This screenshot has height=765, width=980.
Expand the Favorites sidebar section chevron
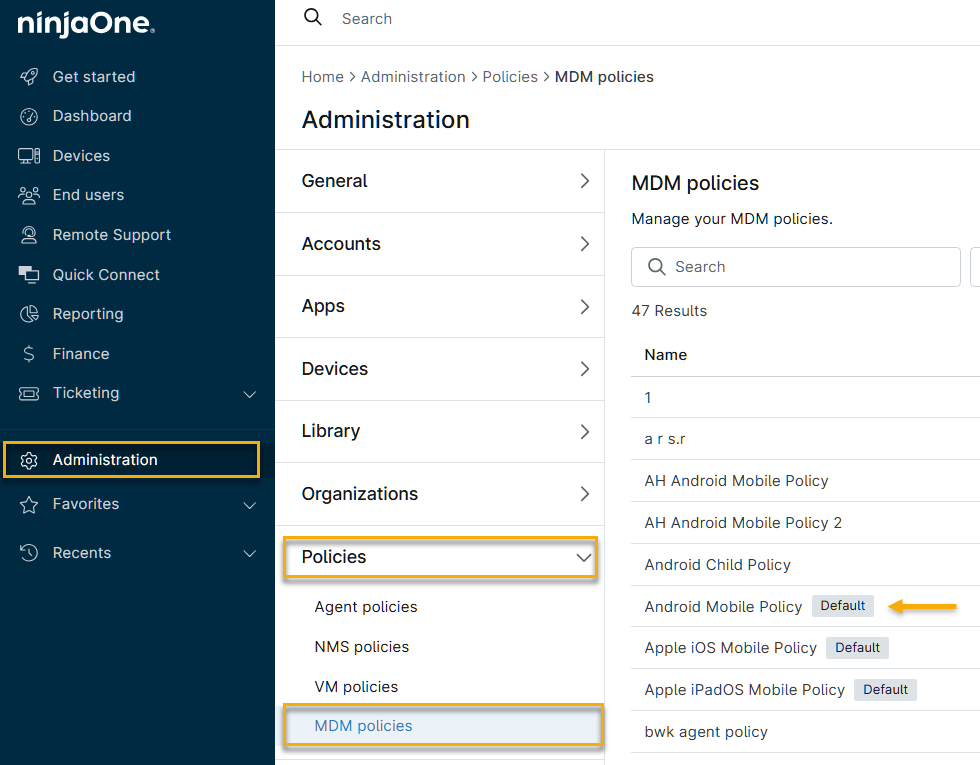[x=249, y=506]
